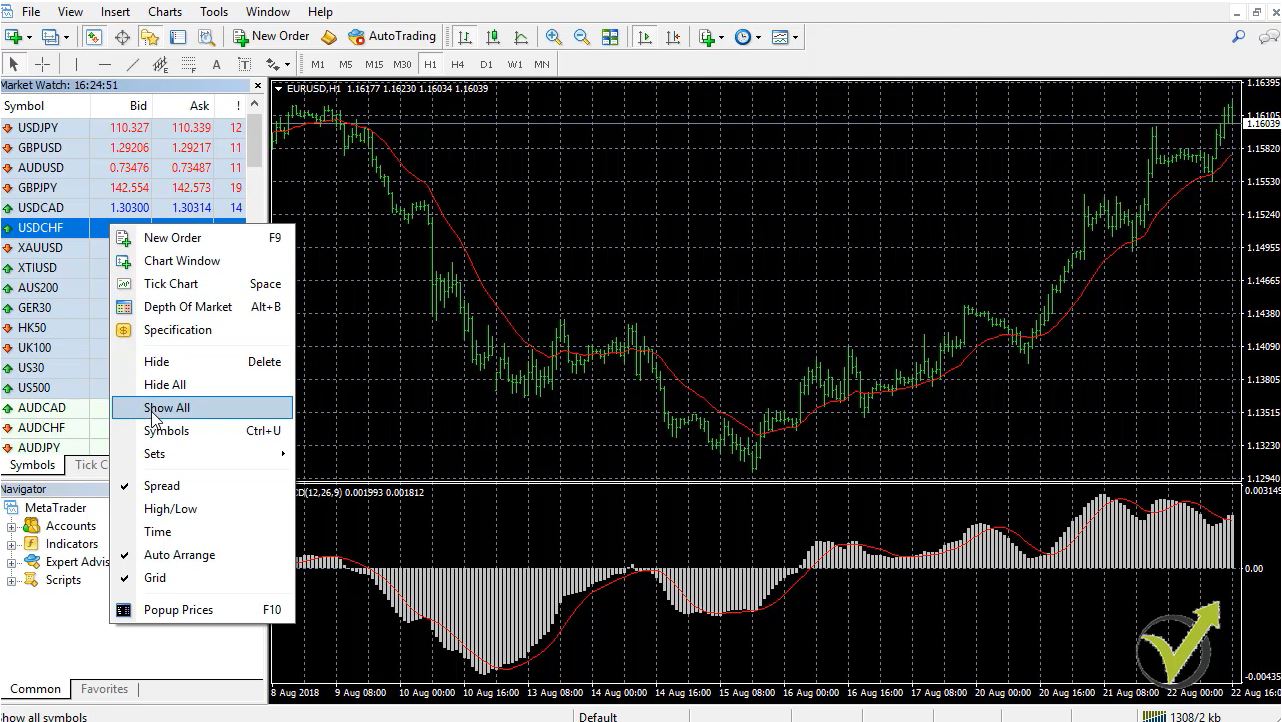1282x722 pixels.
Task: Select the Text label 'A' tool
Action: tap(216, 64)
